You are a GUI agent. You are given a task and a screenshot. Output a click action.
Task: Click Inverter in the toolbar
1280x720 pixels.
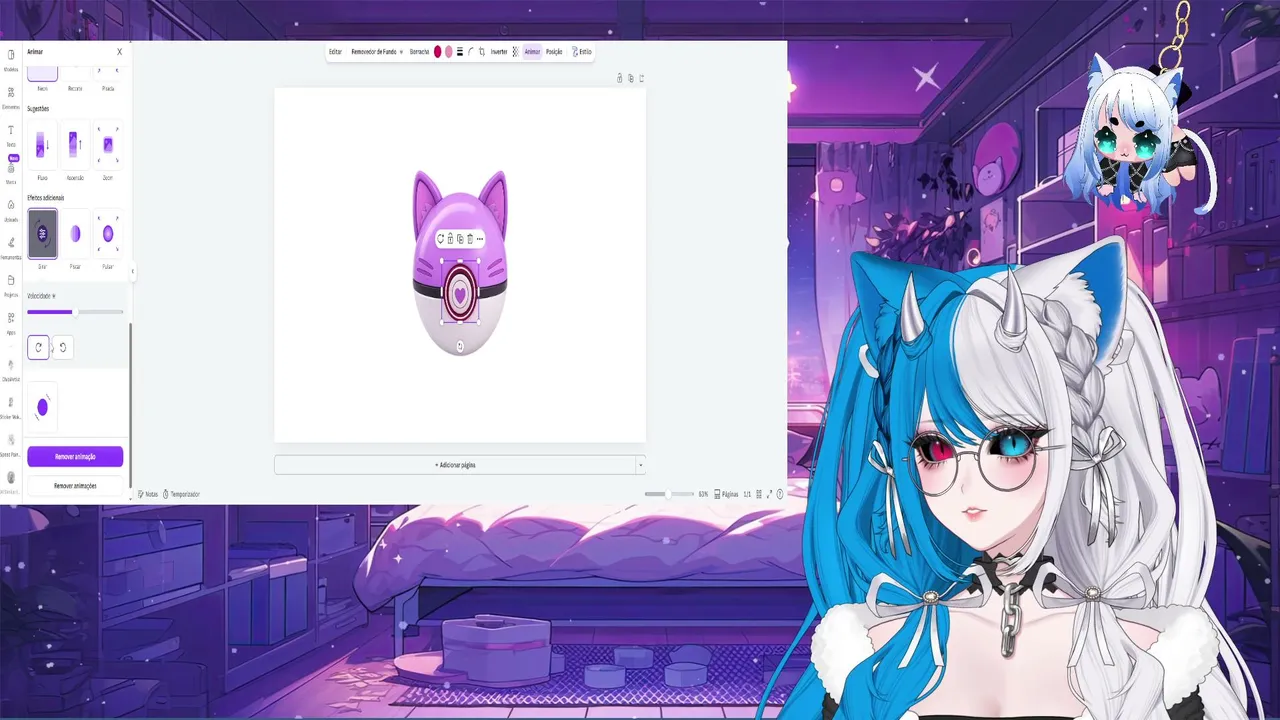point(499,52)
